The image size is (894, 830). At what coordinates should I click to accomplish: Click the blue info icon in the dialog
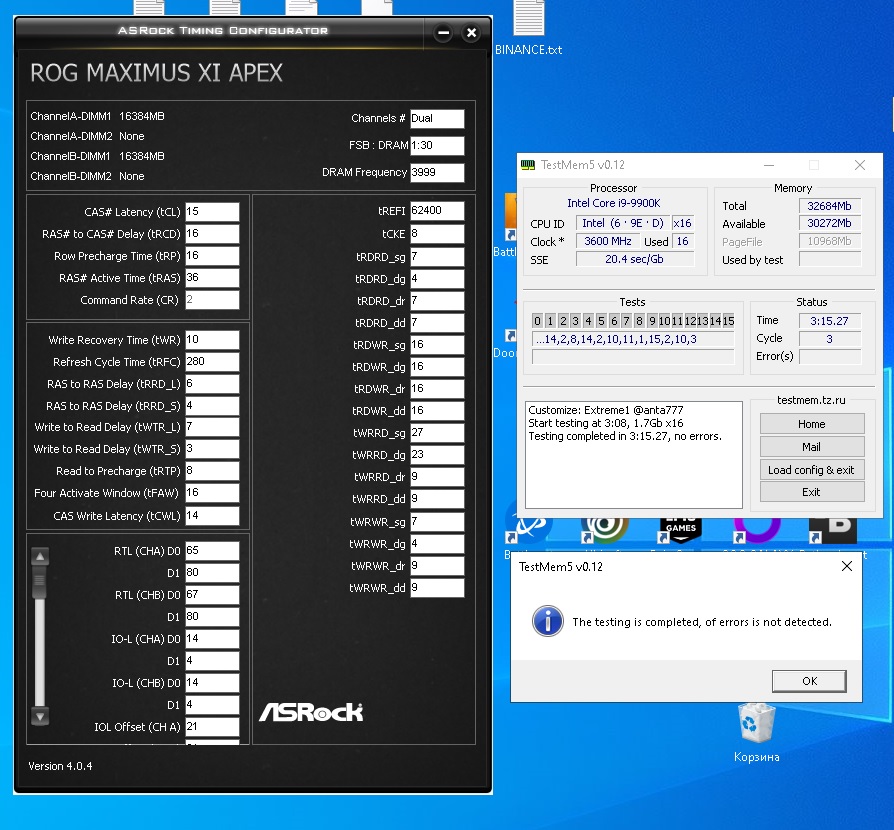547,621
